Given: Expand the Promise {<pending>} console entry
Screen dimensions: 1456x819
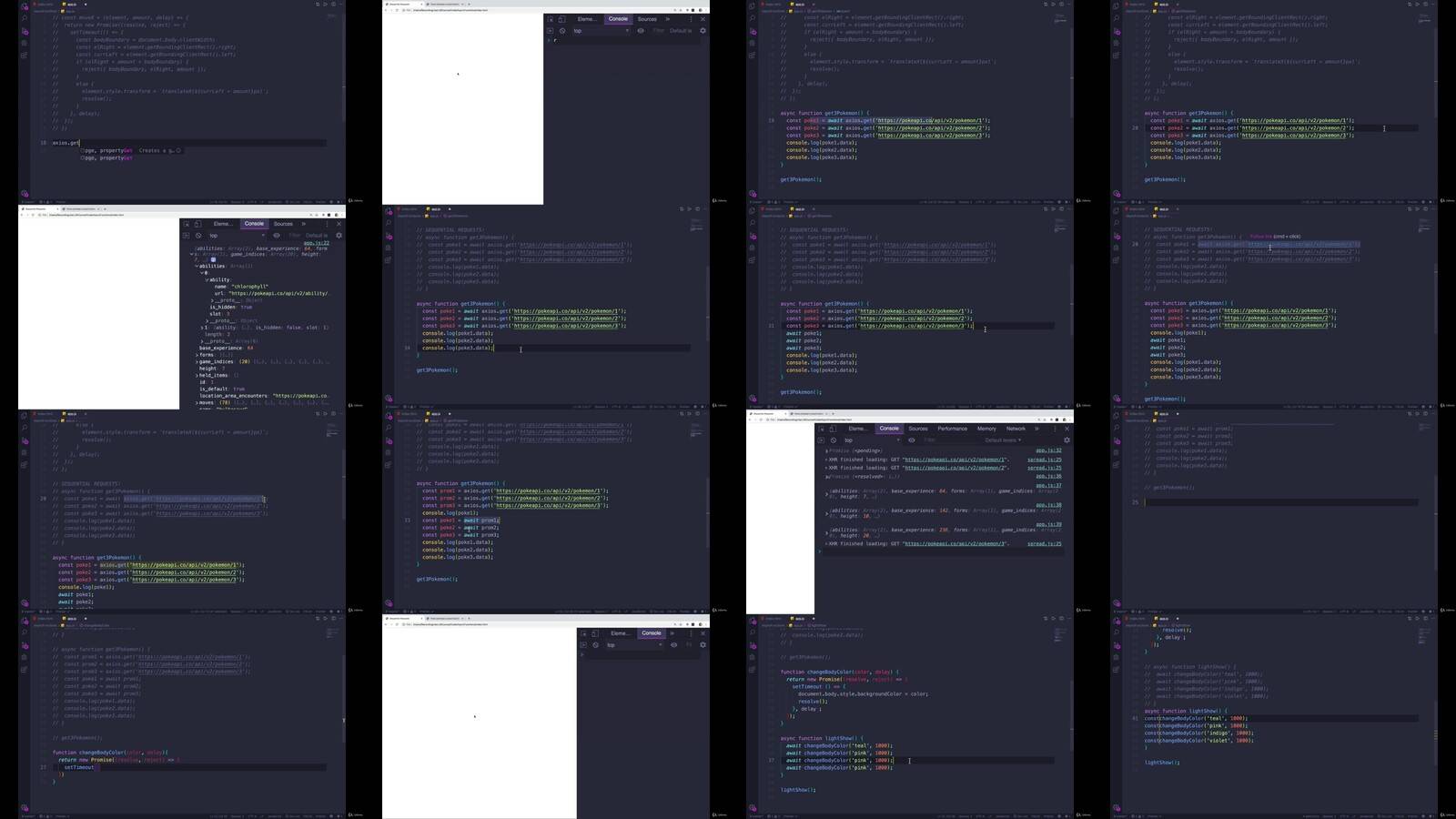Looking at the screenshot, I should 826,450.
